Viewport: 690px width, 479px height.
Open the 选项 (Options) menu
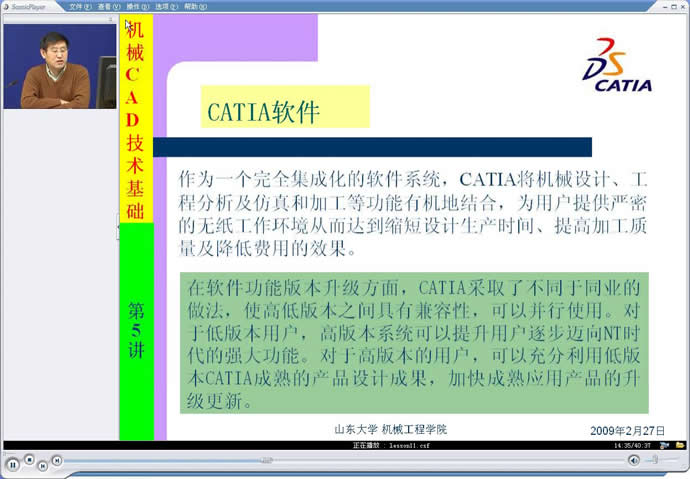(166, 7)
